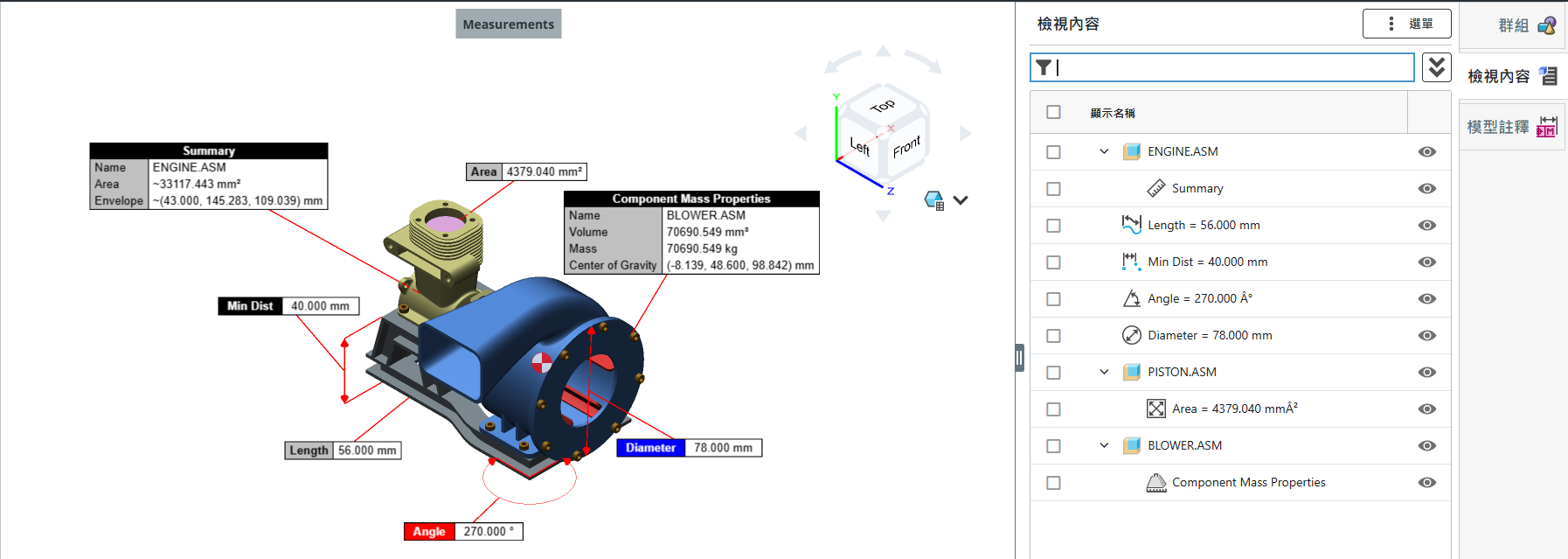Toggle visibility of Min Dist measurement
1568x559 pixels.
coord(1427,262)
